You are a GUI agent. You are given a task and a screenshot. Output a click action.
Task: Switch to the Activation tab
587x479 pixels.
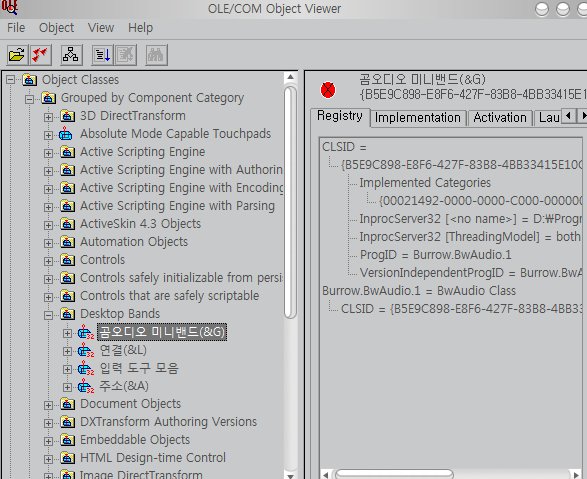click(x=500, y=118)
